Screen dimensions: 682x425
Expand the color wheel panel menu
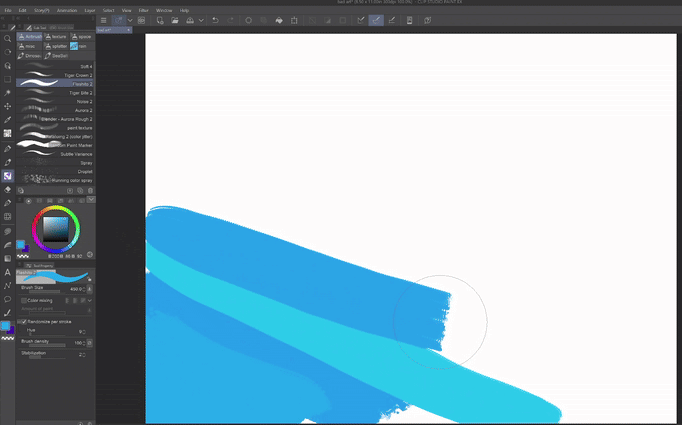[91, 200]
